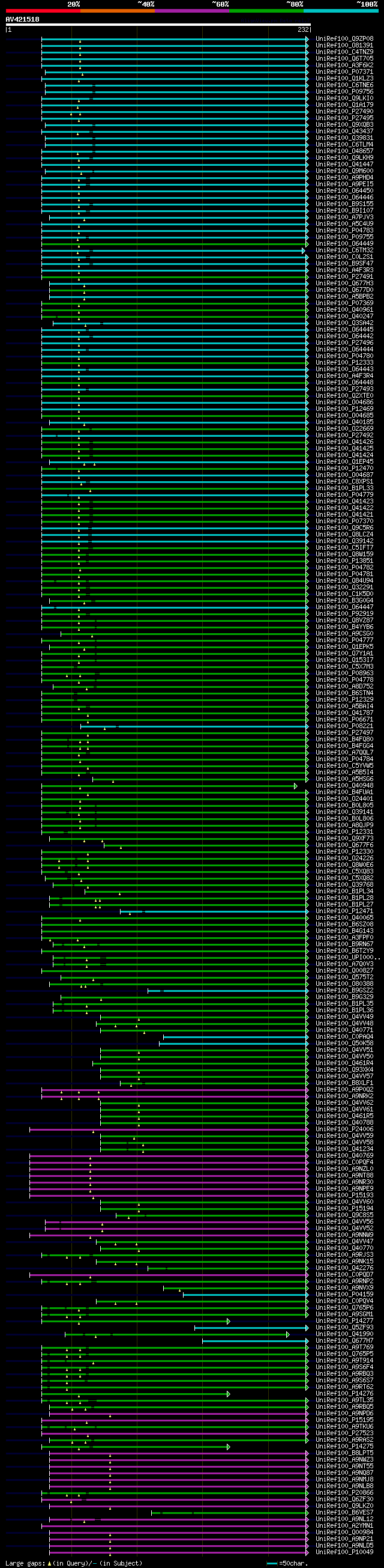The width and height of the screenshot is (384, 1568).
Task: Click the green ~80% identity legend segment
Action: point(266,10)
